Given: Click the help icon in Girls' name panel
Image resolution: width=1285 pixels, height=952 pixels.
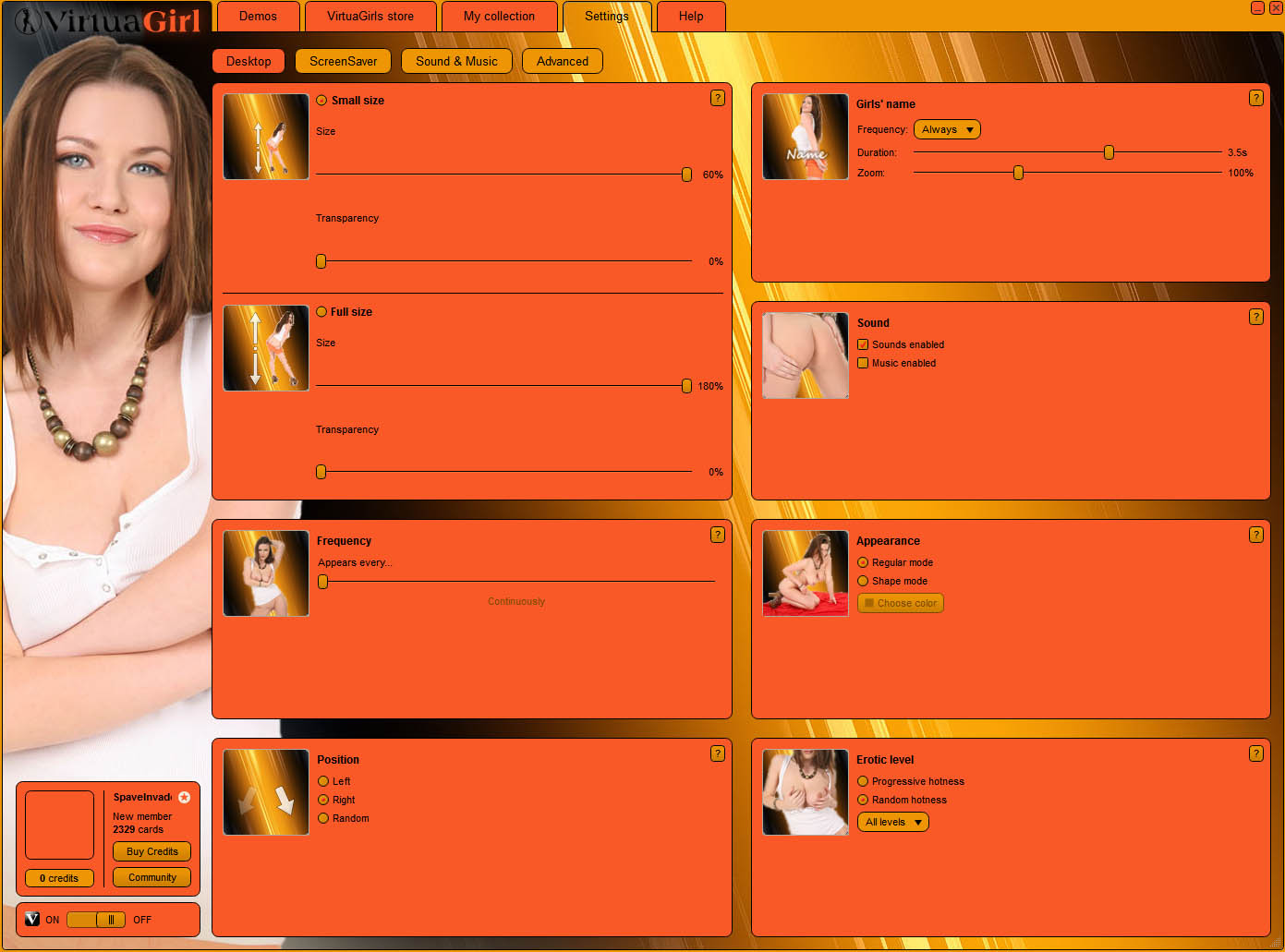Looking at the screenshot, I should pos(1255,98).
